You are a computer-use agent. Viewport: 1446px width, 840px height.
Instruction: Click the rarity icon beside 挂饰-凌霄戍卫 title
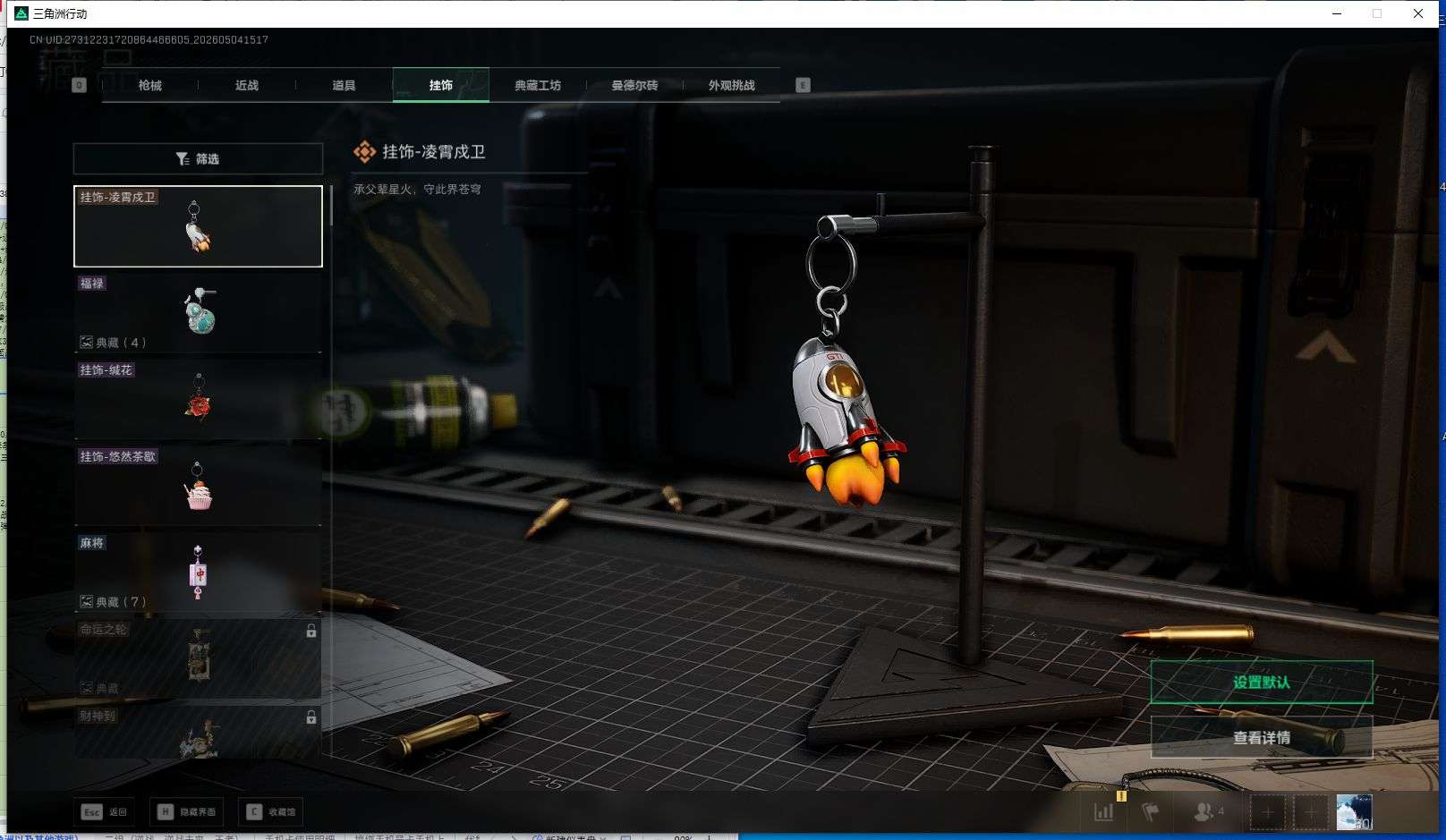pos(364,152)
